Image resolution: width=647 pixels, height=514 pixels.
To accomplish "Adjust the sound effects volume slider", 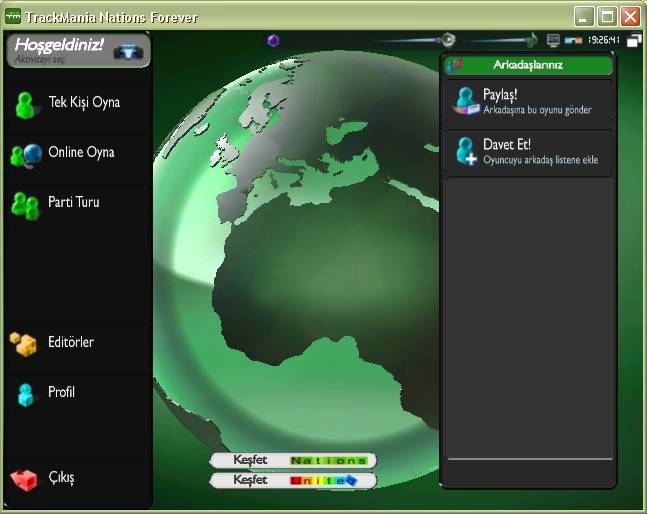I will tap(409, 40).
